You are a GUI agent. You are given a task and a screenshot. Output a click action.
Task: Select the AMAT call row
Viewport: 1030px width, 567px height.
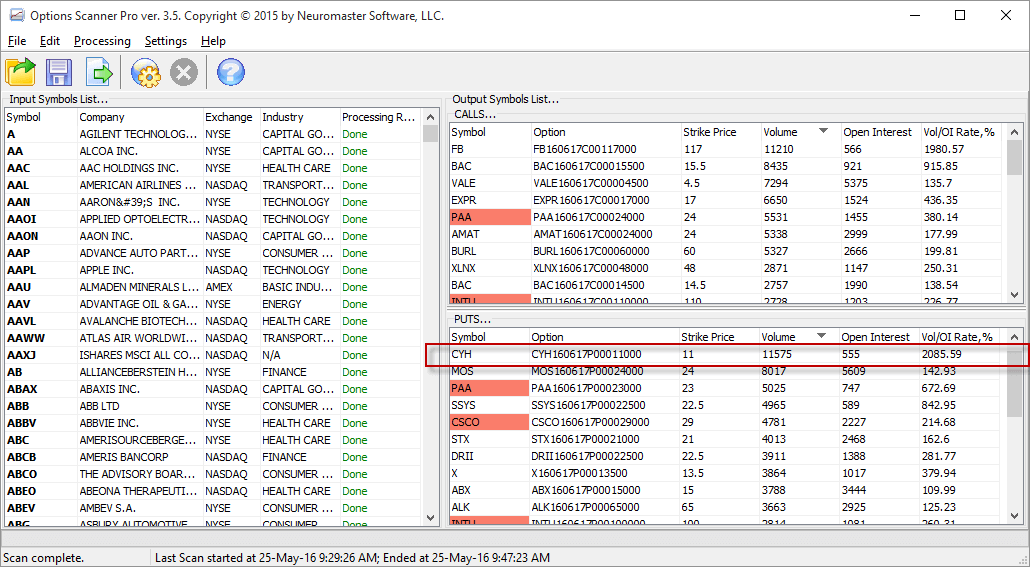point(727,234)
